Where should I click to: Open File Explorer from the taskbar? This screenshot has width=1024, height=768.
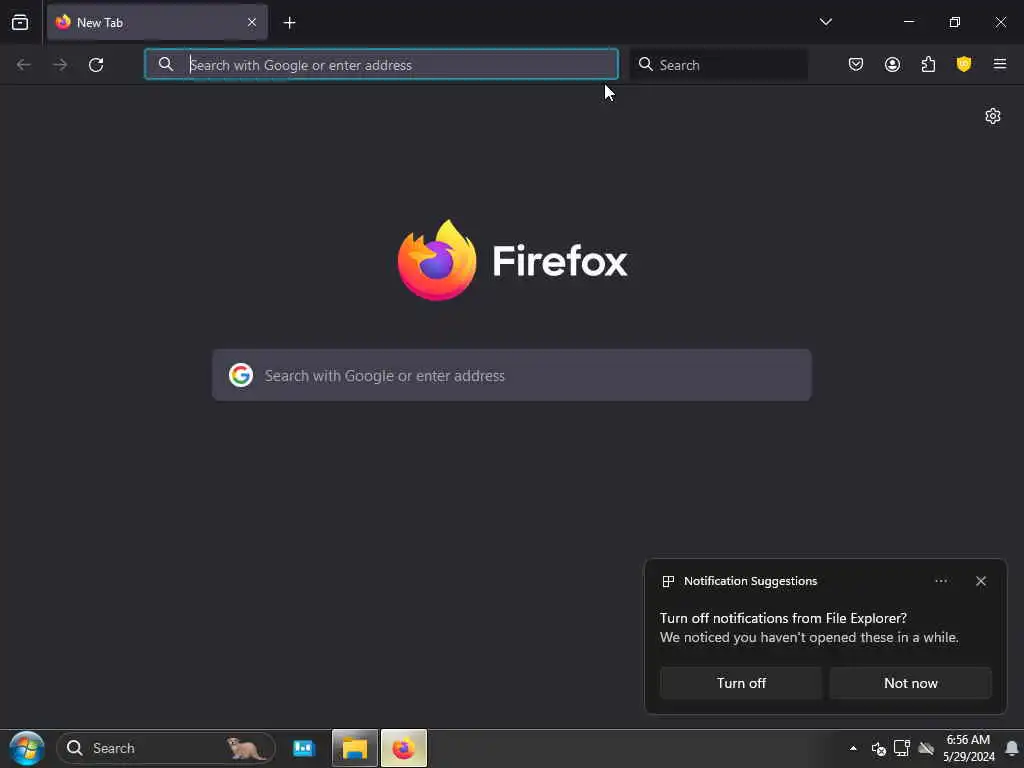(355, 748)
